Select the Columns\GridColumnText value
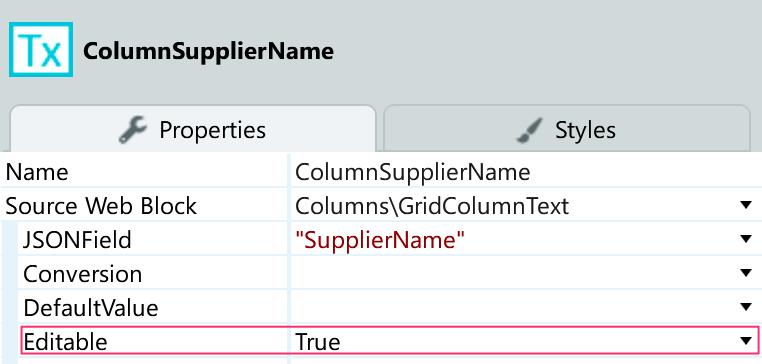Image resolution: width=762 pixels, height=364 pixels. tap(432, 206)
